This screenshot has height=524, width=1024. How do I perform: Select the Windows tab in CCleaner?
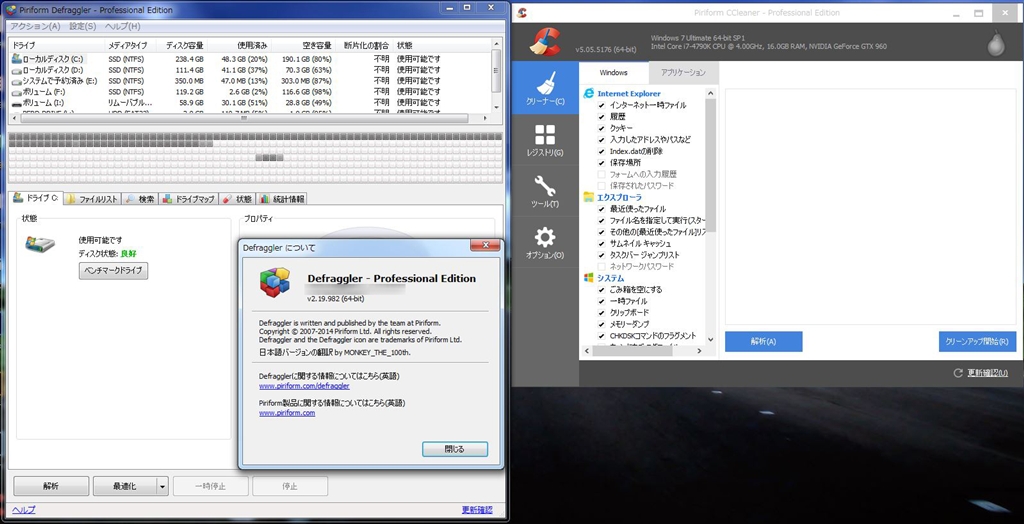pyautogui.click(x=614, y=73)
